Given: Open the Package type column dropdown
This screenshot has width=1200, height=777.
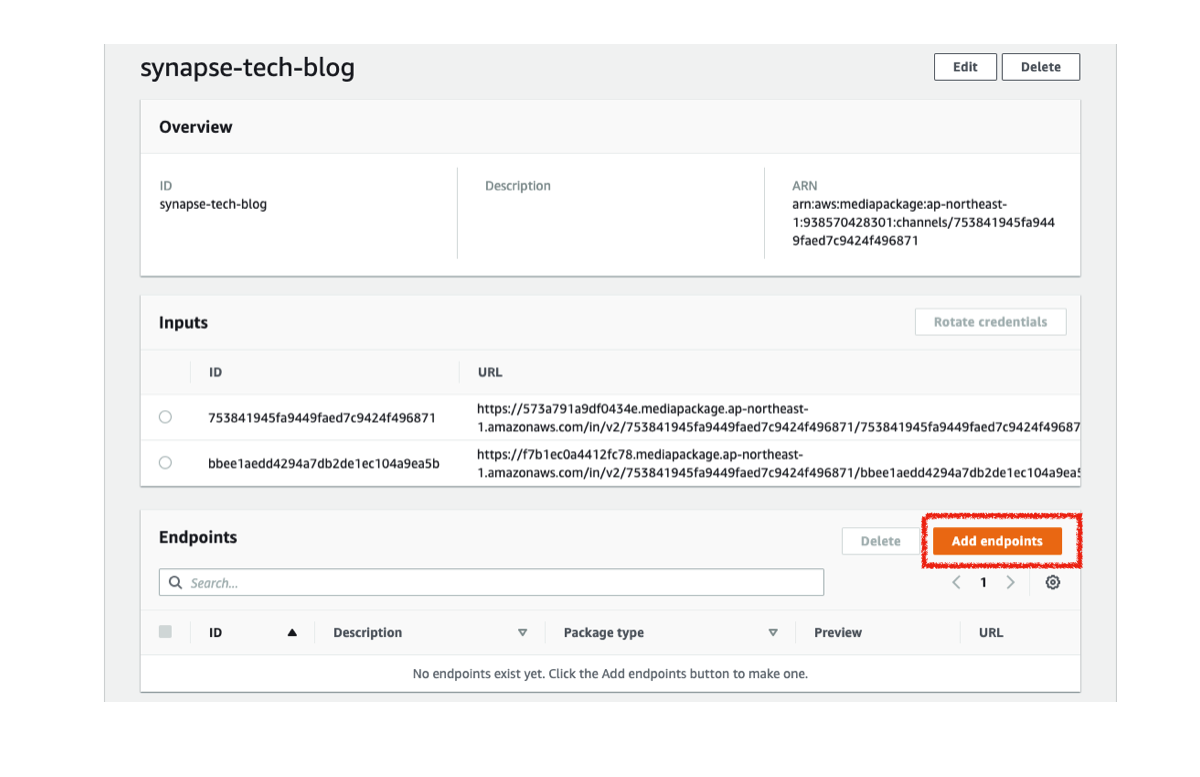Looking at the screenshot, I should pyautogui.click(x=772, y=633).
